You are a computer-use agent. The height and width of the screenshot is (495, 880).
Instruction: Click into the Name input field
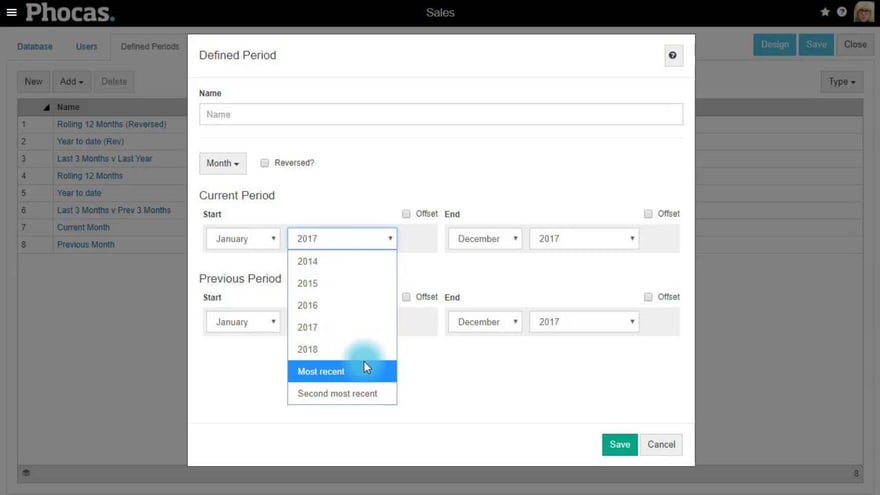pyautogui.click(x=441, y=114)
